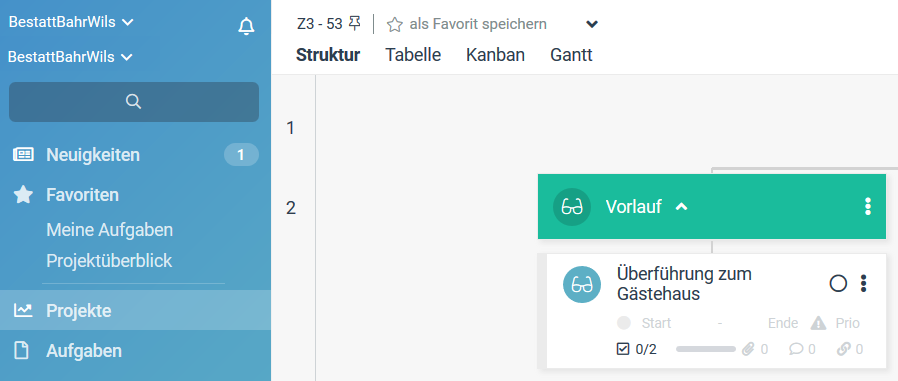Switch to the Gantt view tab

tap(571, 55)
